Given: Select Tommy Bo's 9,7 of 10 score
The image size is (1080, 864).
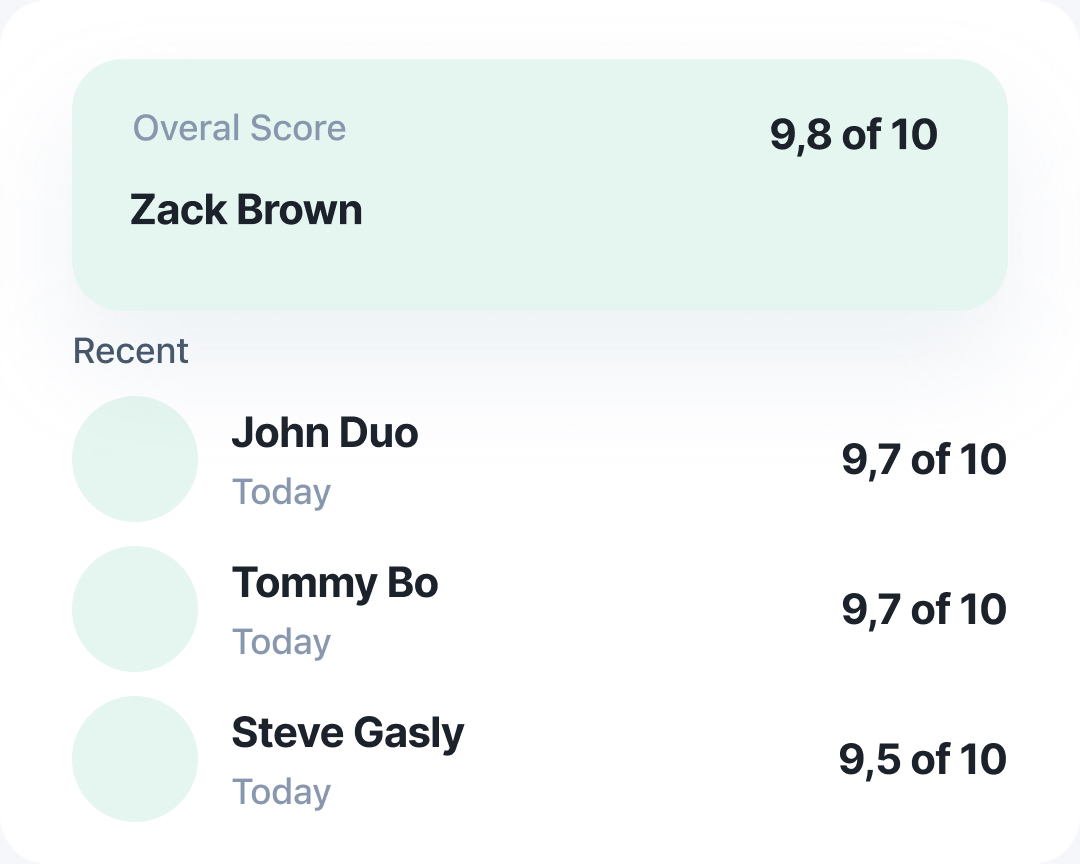Looking at the screenshot, I should pyautogui.click(x=924, y=610).
